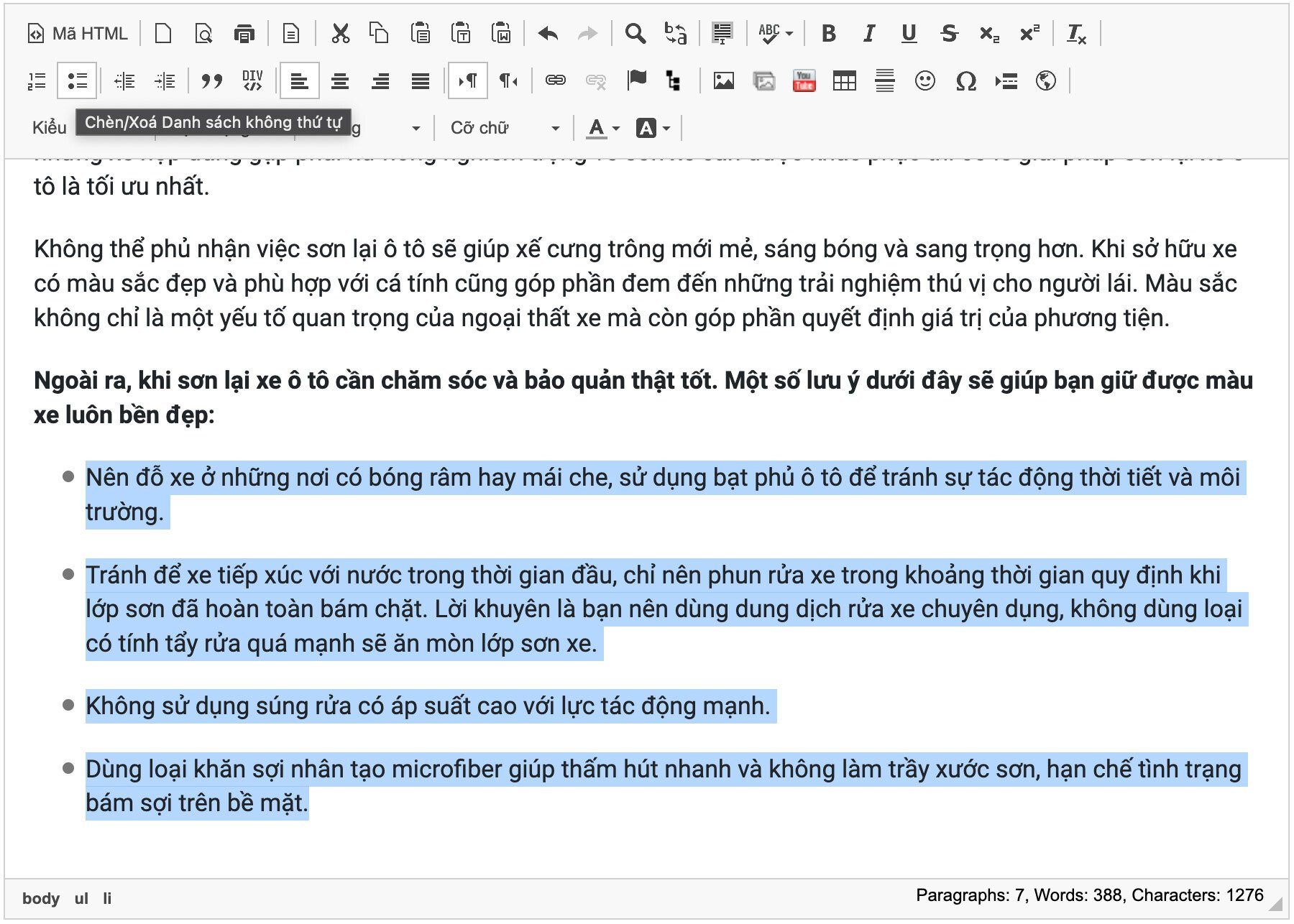
Task: Toggle Italic formatting
Action: click(x=868, y=34)
